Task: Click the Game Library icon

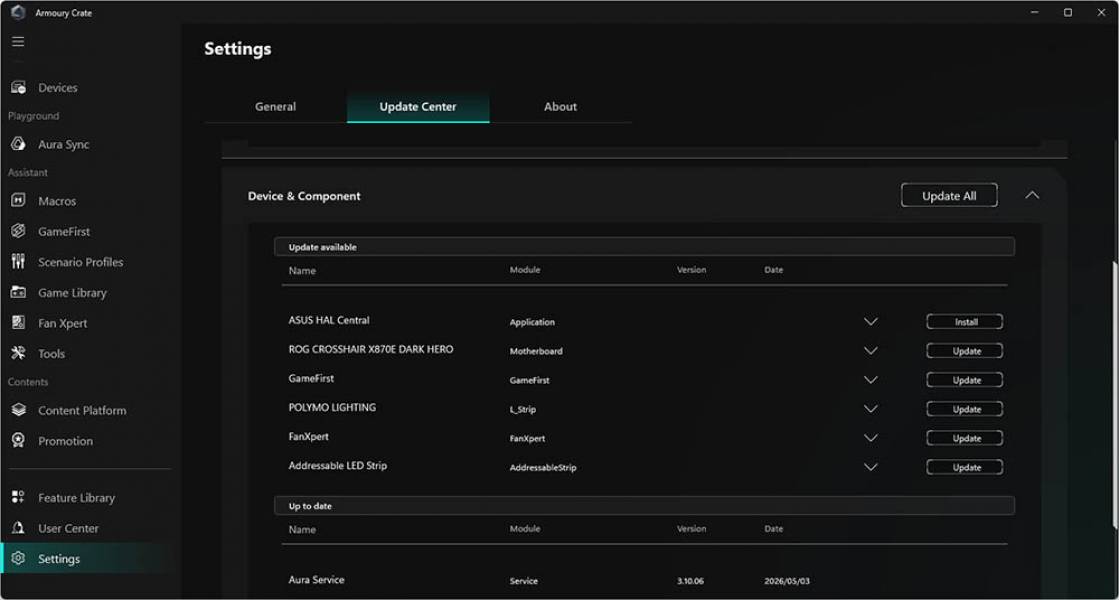Action: pyautogui.click(x=19, y=293)
